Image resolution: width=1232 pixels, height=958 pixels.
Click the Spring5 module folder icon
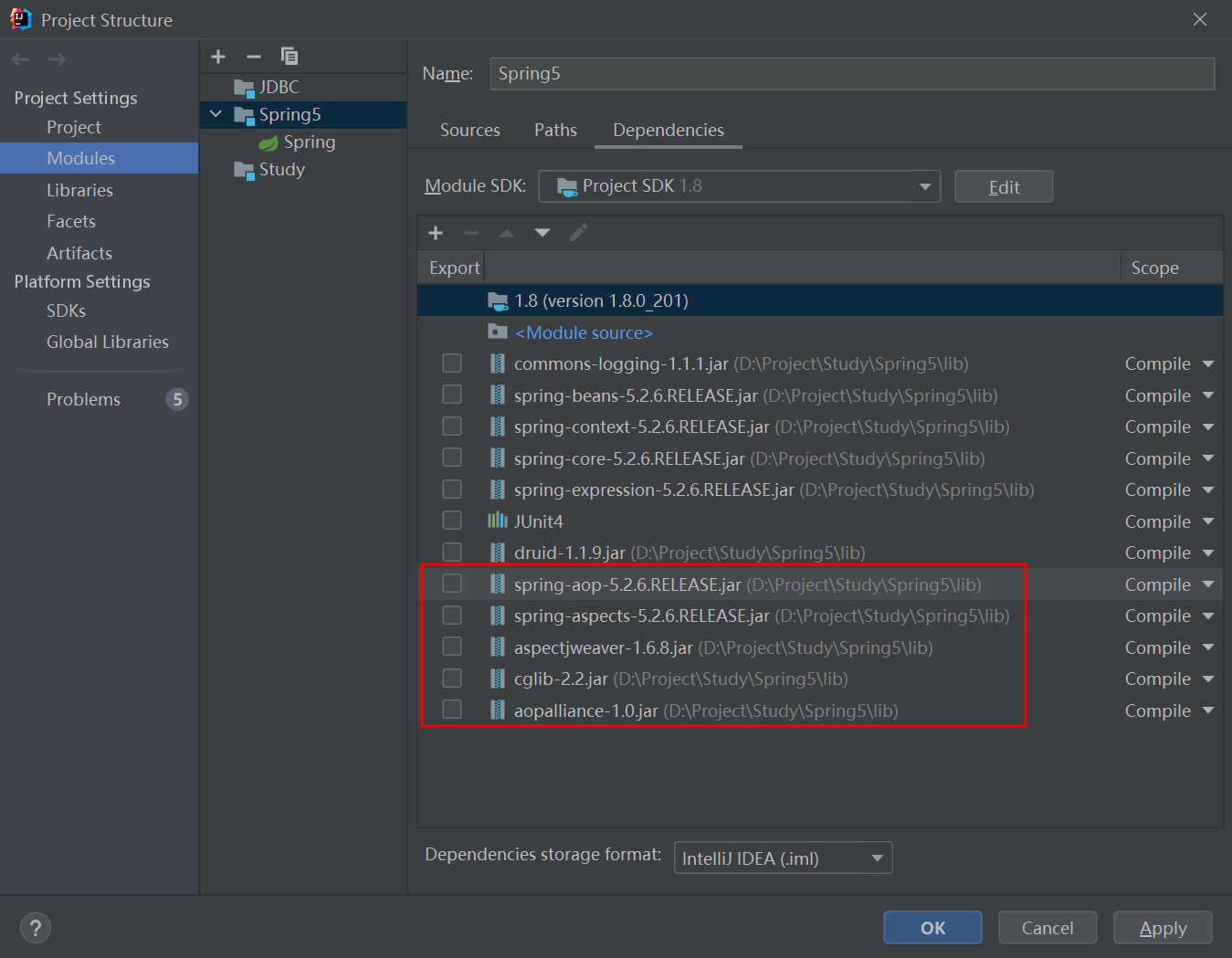click(x=244, y=115)
